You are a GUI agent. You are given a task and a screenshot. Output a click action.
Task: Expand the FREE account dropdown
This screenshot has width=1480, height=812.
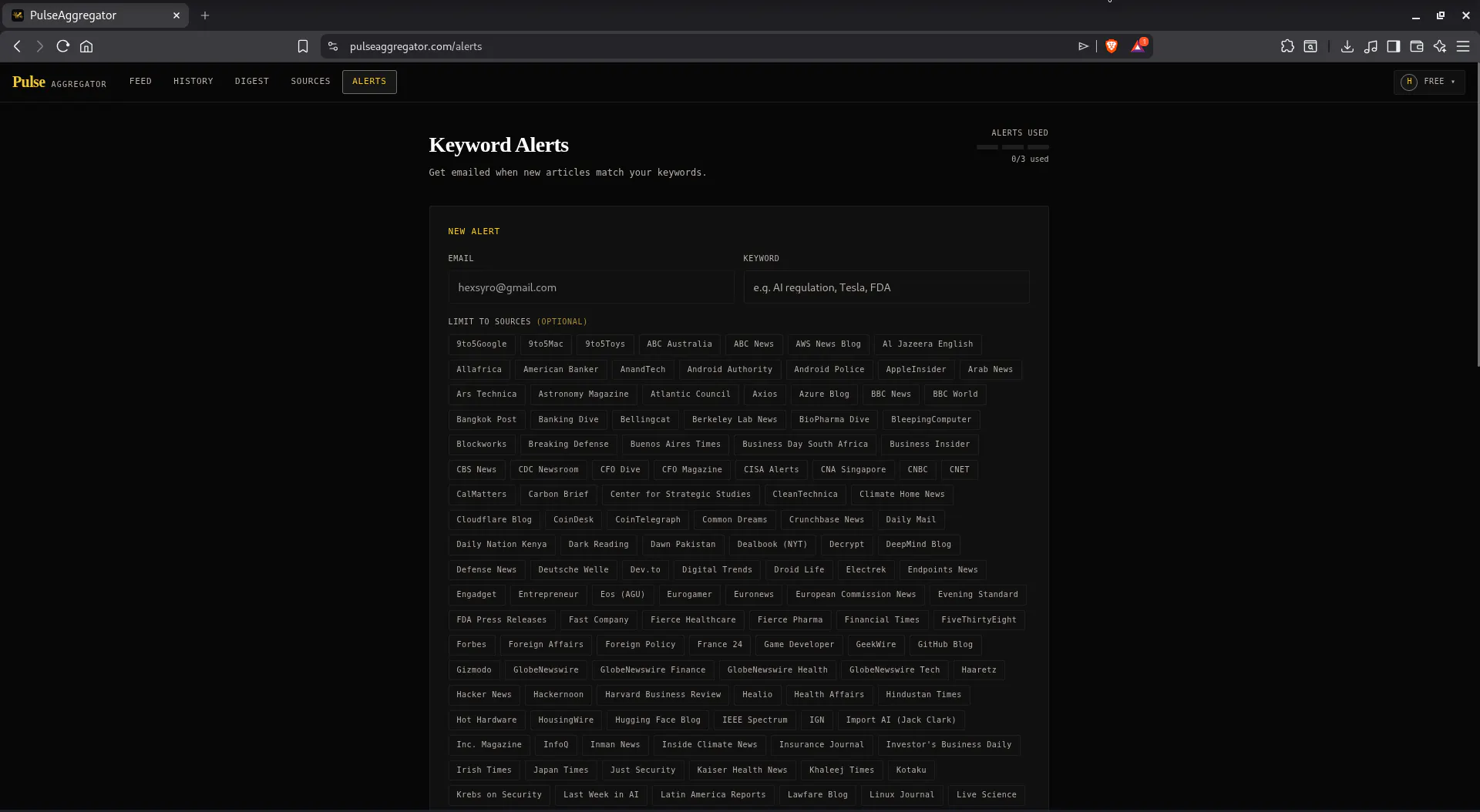(1429, 82)
